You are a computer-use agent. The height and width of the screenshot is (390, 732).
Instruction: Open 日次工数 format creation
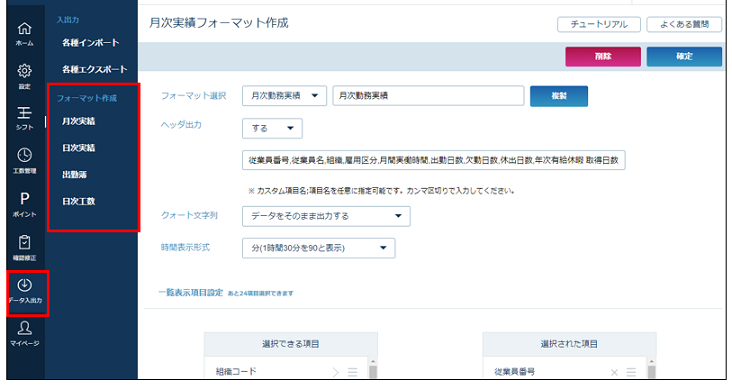click(x=78, y=201)
